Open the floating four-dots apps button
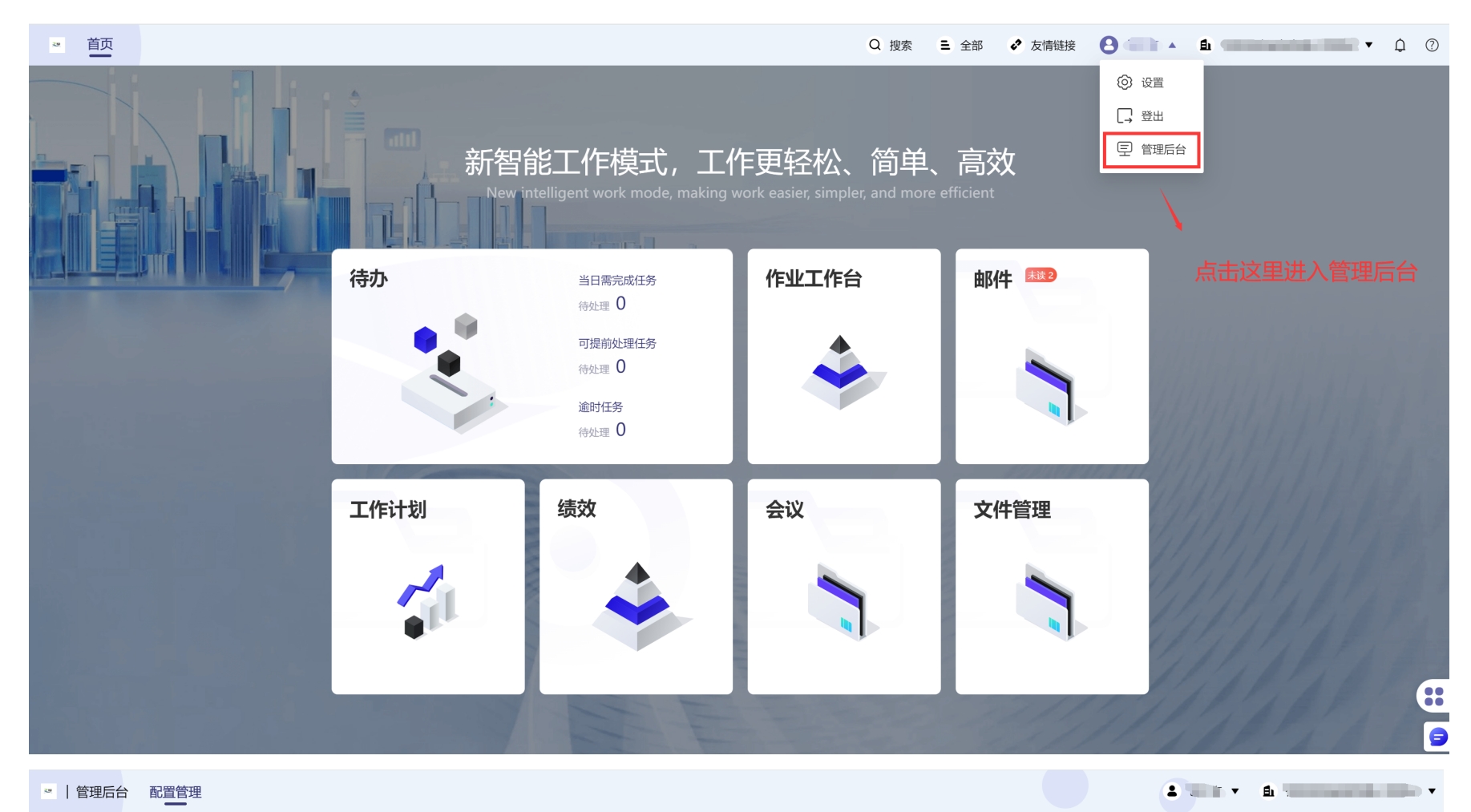This screenshot has height=812, width=1471. [1434, 696]
